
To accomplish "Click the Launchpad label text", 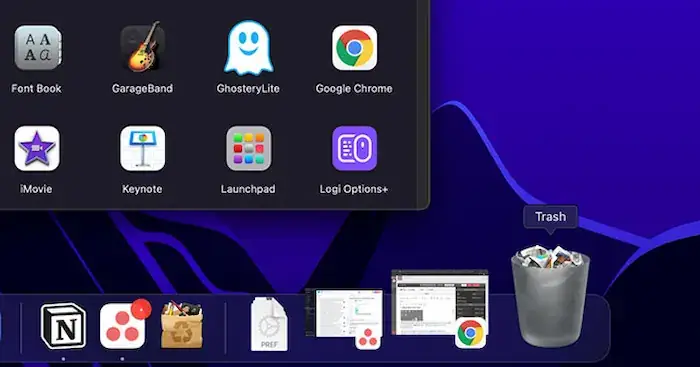I will click(248, 189).
